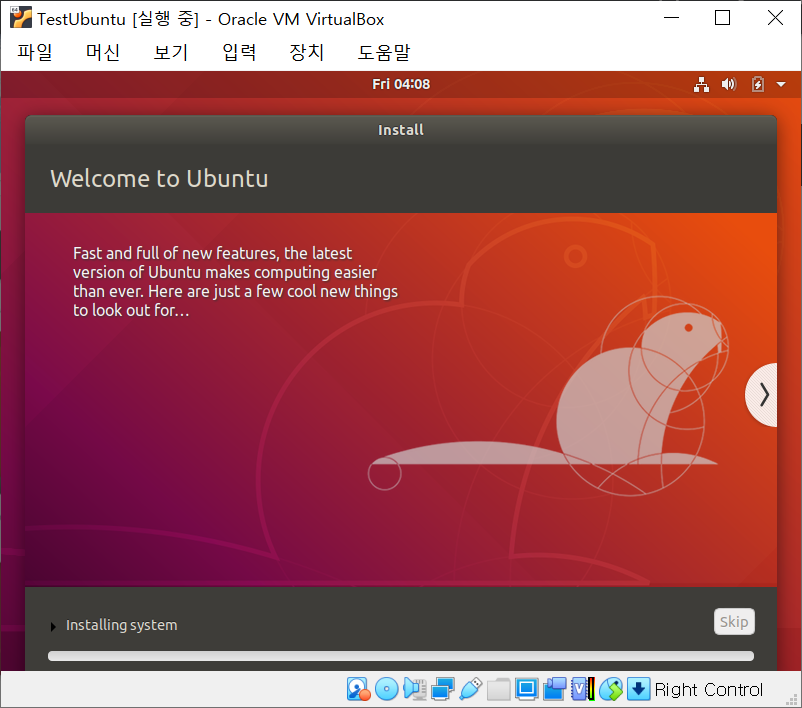802x708 pixels.
Task: Click the CPU virtualization status icon
Action: click(x=583, y=689)
